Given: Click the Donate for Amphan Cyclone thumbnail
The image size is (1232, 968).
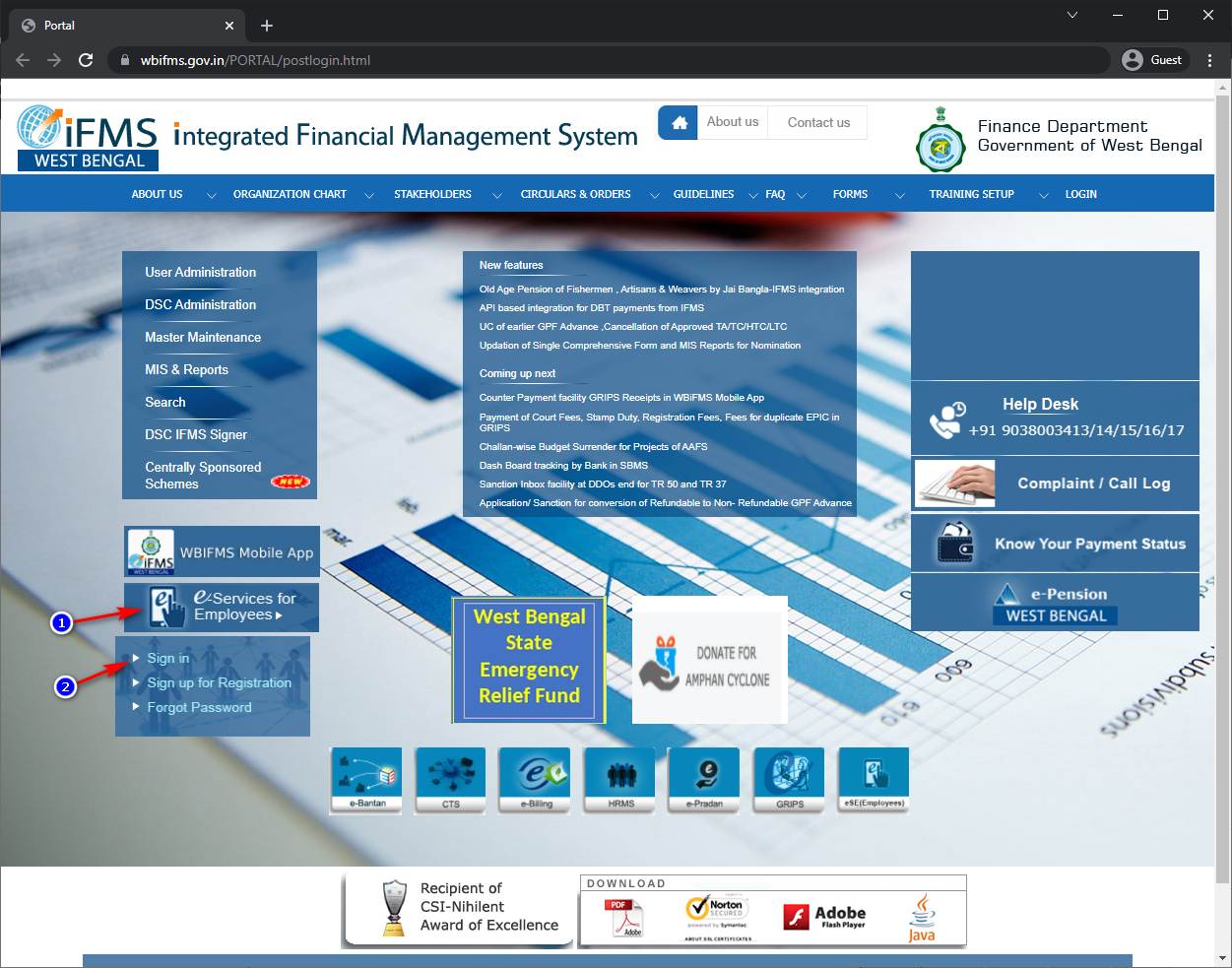Looking at the screenshot, I should [709, 660].
